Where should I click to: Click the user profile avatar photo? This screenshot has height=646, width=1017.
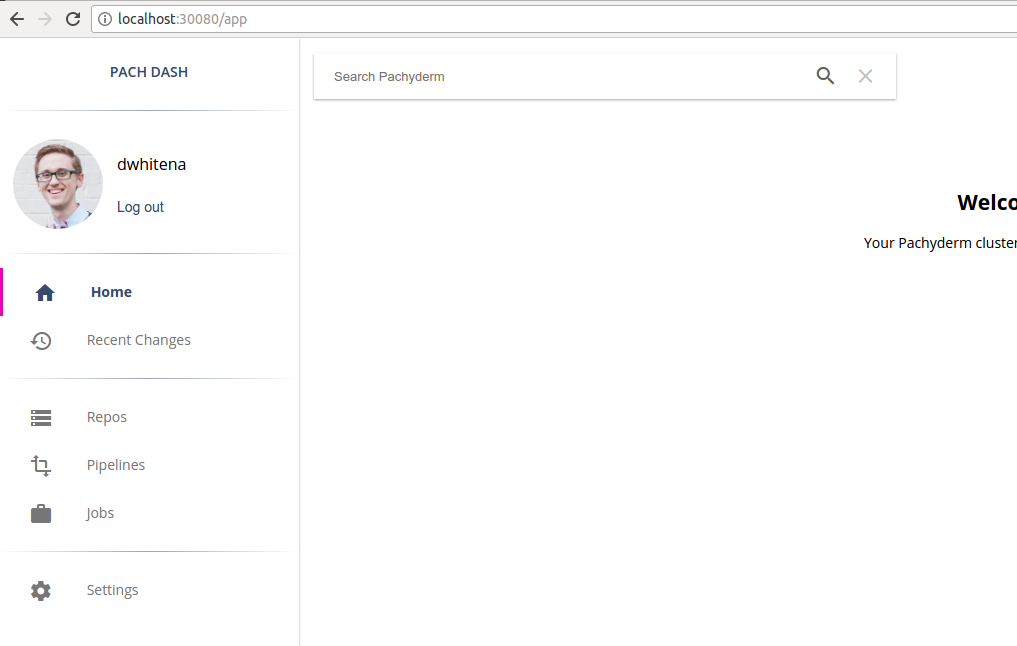point(58,184)
